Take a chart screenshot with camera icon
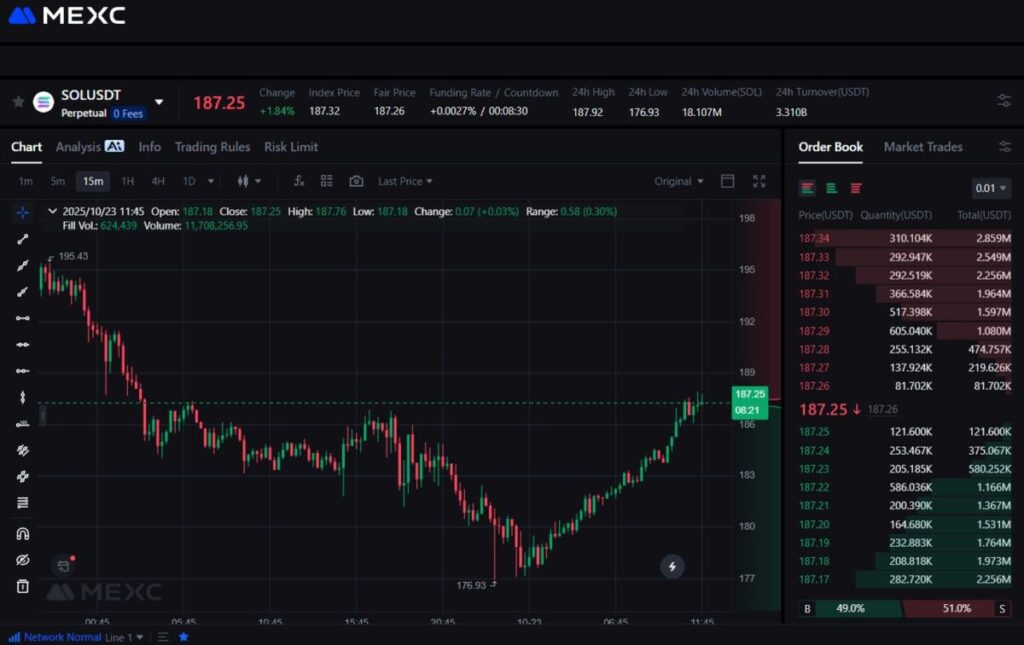The height and width of the screenshot is (645, 1024). coord(356,181)
